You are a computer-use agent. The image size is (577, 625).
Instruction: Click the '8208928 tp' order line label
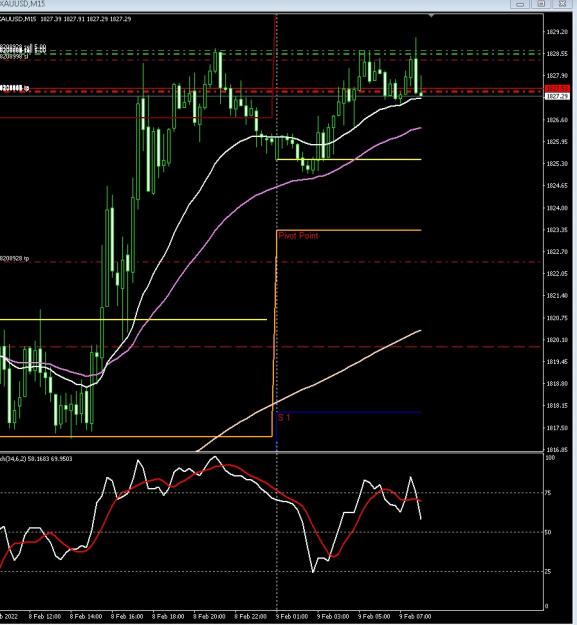point(15,258)
